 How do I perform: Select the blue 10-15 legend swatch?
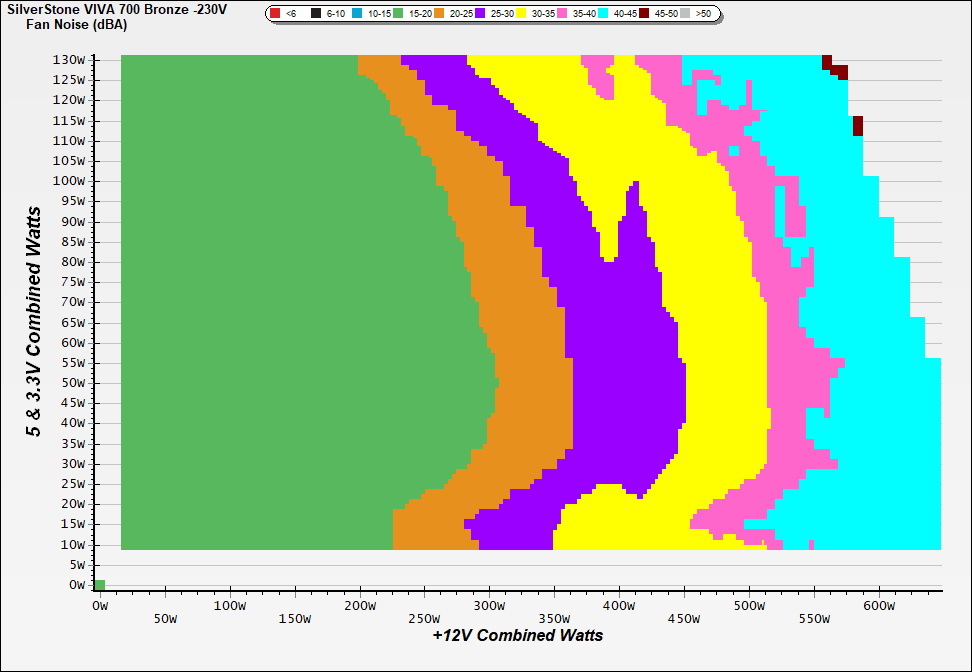[x=357, y=14]
